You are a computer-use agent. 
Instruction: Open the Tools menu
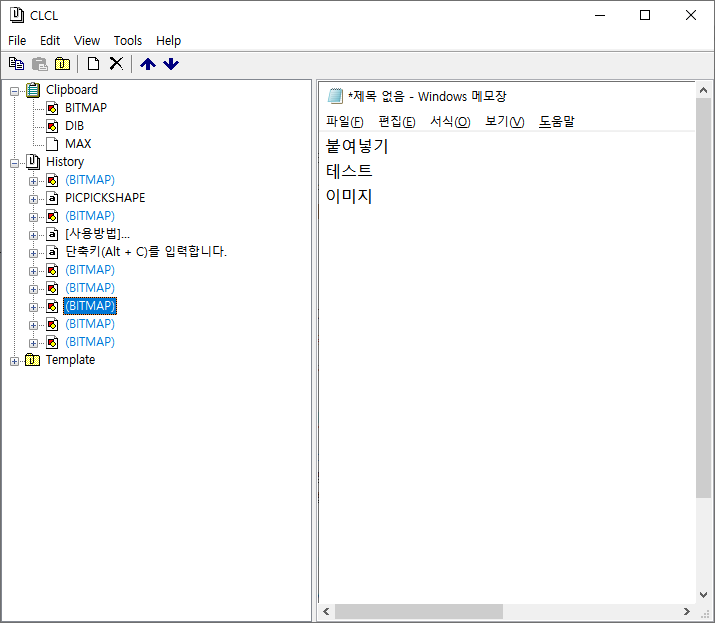(128, 41)
